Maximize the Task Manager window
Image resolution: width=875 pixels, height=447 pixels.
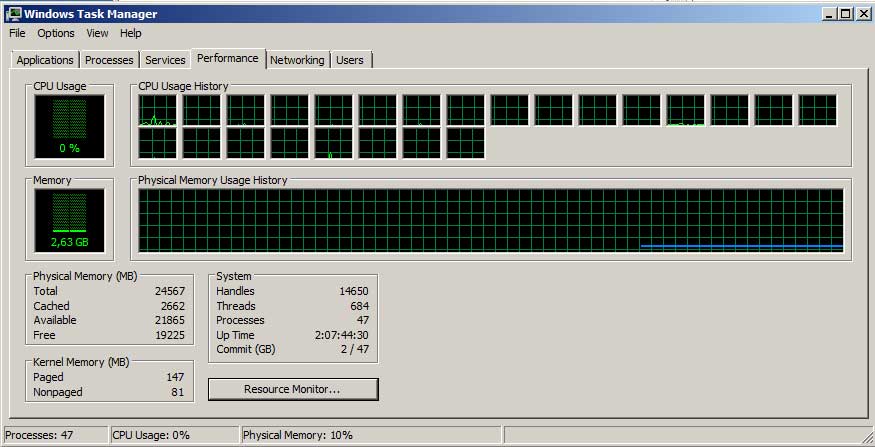(x=846, y=14)
